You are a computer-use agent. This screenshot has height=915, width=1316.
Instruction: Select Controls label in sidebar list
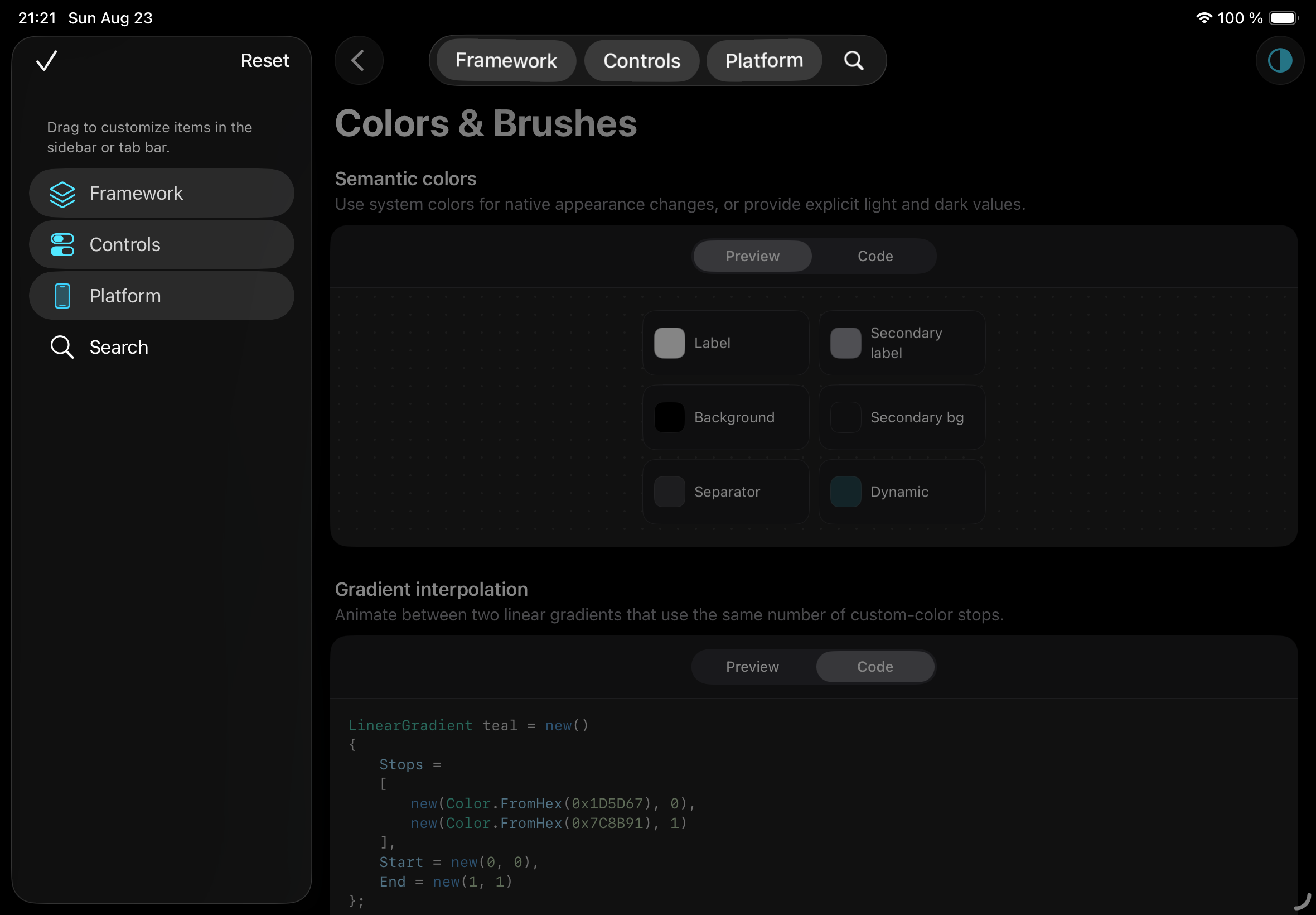tap(125, 245)
